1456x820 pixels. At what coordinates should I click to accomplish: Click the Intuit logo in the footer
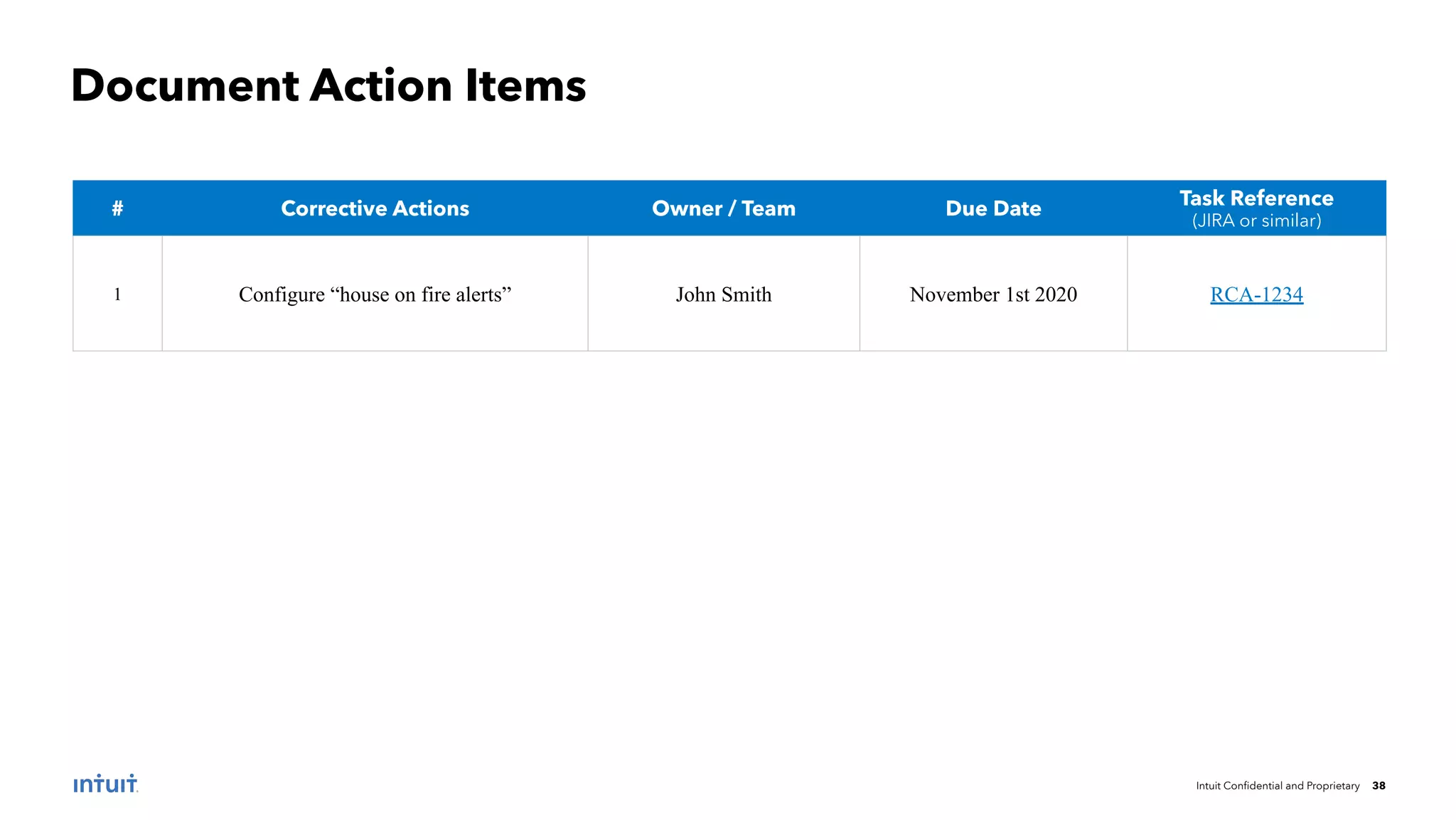pos(105,784)
